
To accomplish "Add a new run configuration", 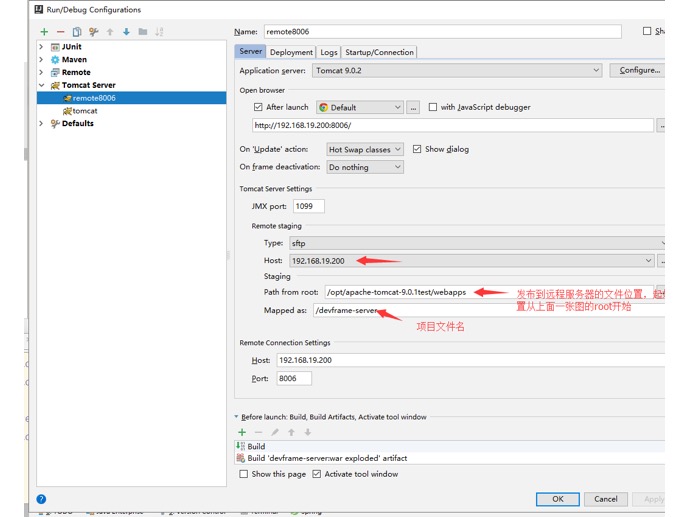I will click(44, 32).
